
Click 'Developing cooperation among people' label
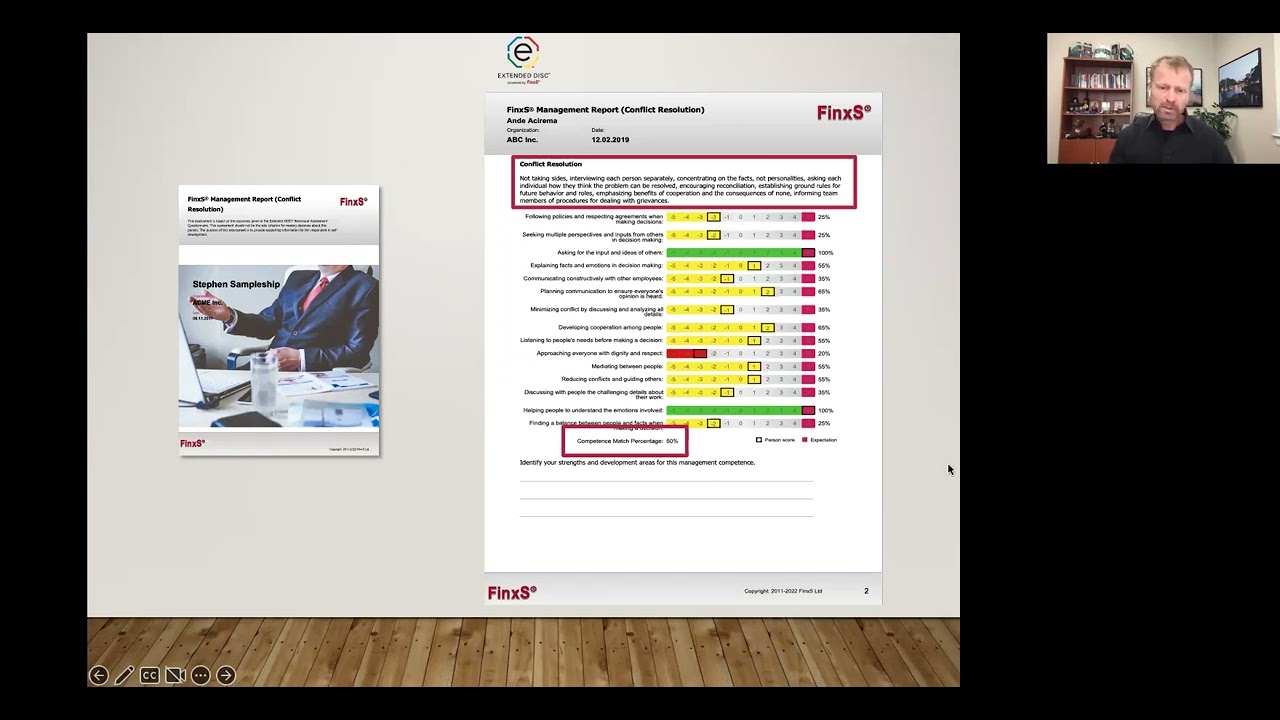coord(611,328)
